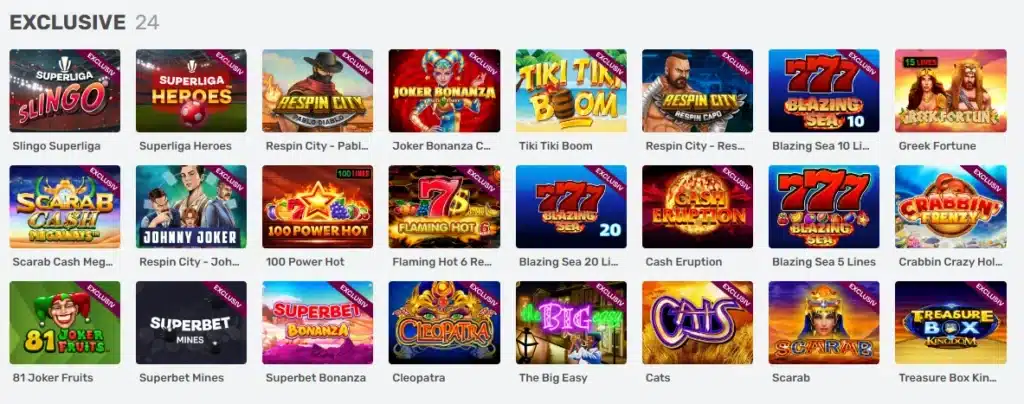1024x404 pixels.
Task: Click the Greek Fortune game image
Action: [950, 91]
